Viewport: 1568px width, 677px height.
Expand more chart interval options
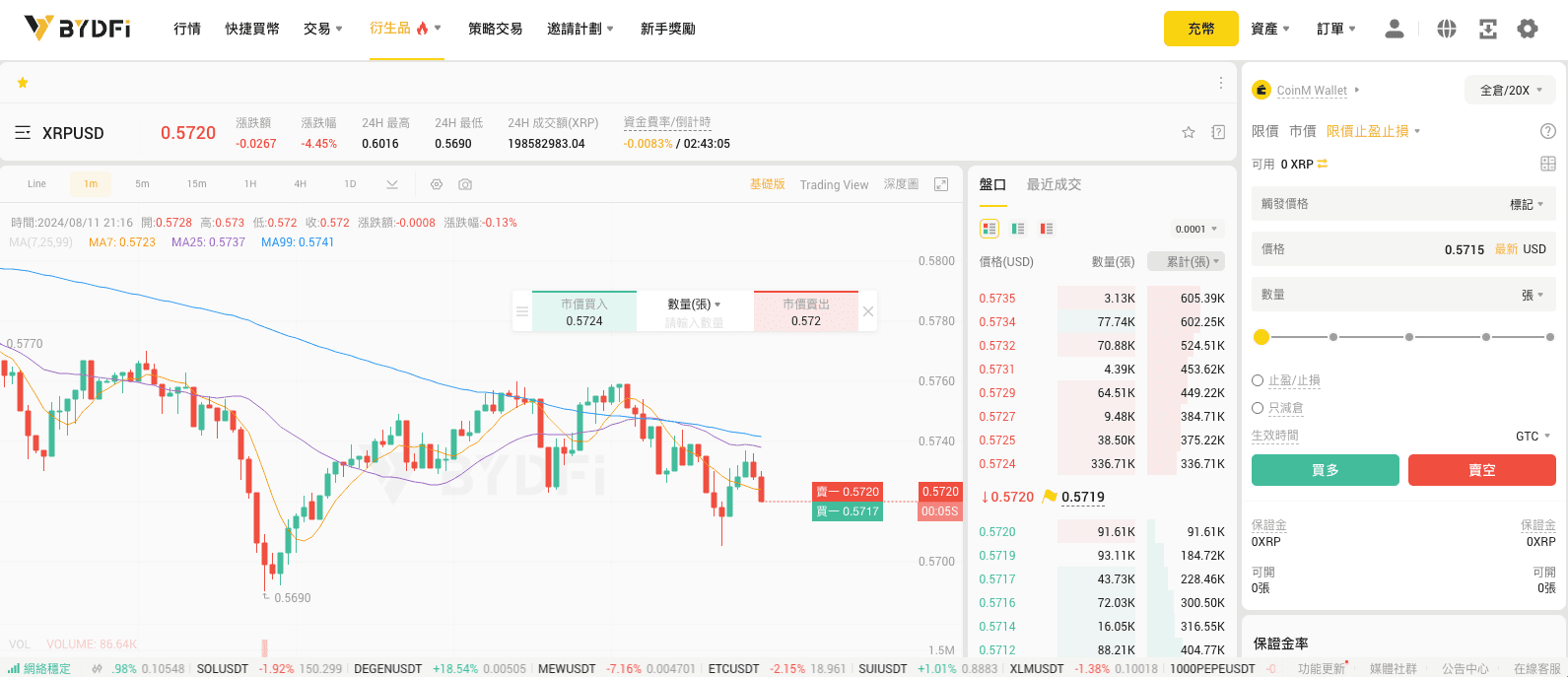click(392, 184)
